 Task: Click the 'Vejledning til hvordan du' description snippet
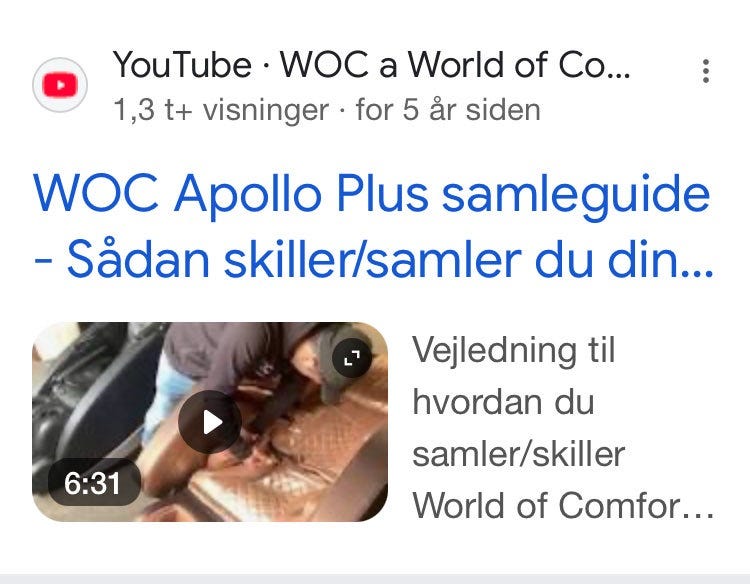[x=514, y=376]
